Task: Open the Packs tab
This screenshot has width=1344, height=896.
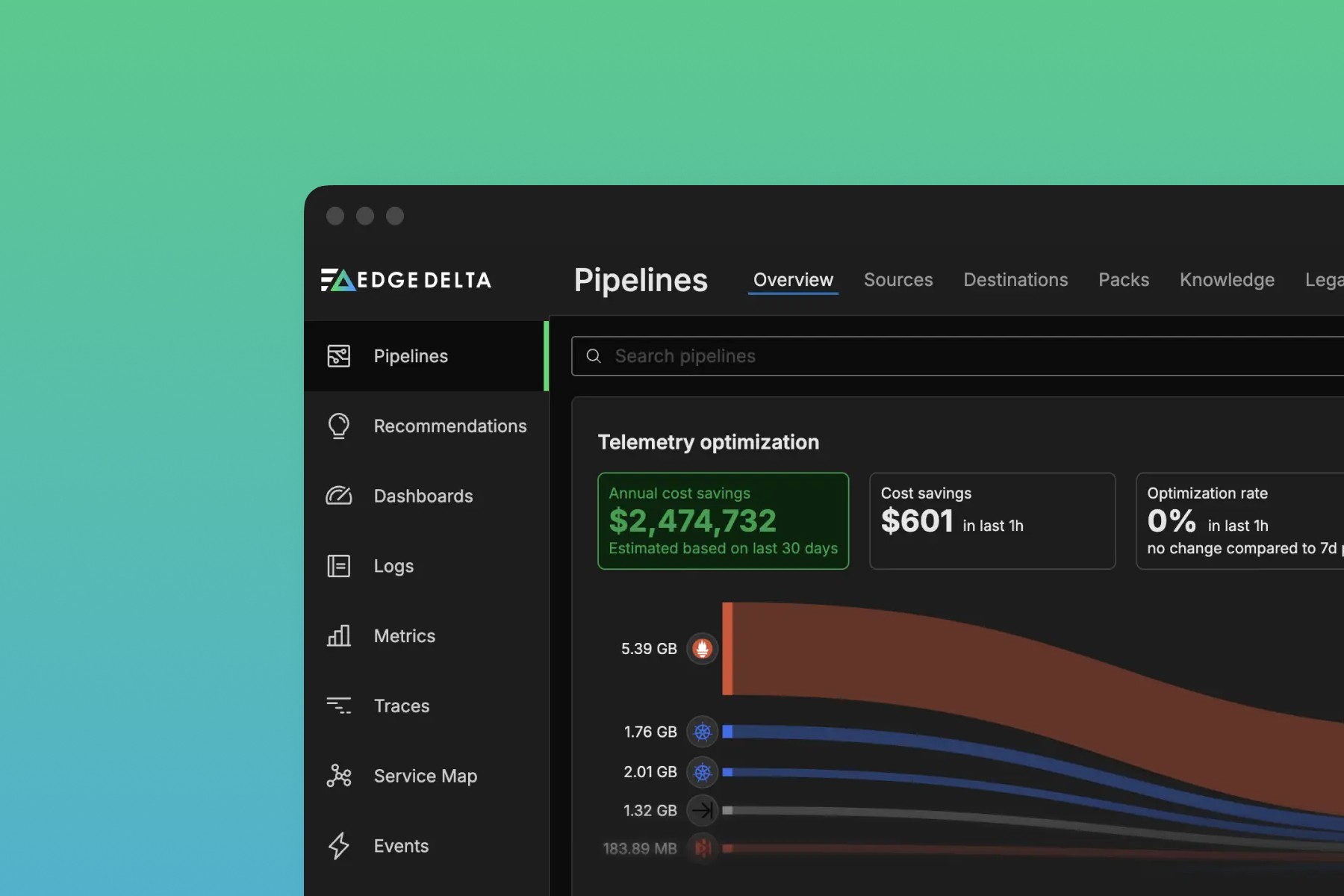Action: tap(1124, 280)
